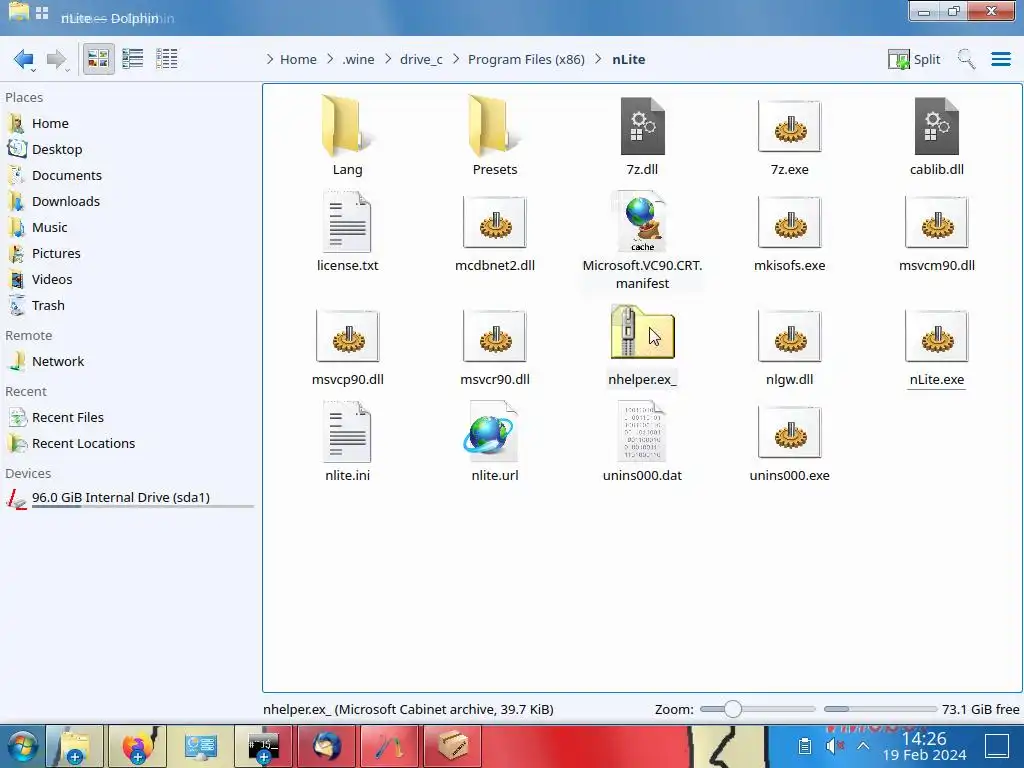Select the 7z.dll file
Screen dimensions: 1024x768
[x=643, y=135]
